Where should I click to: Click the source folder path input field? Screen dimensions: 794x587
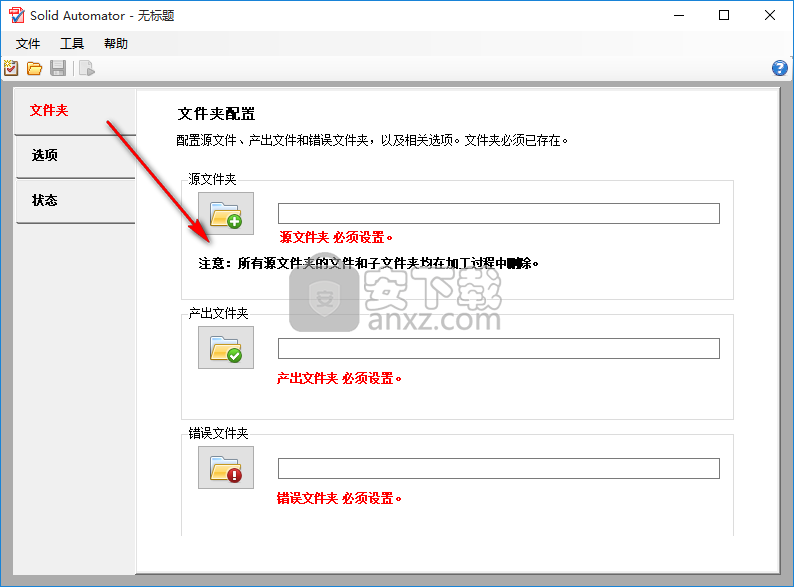[499, 213]
